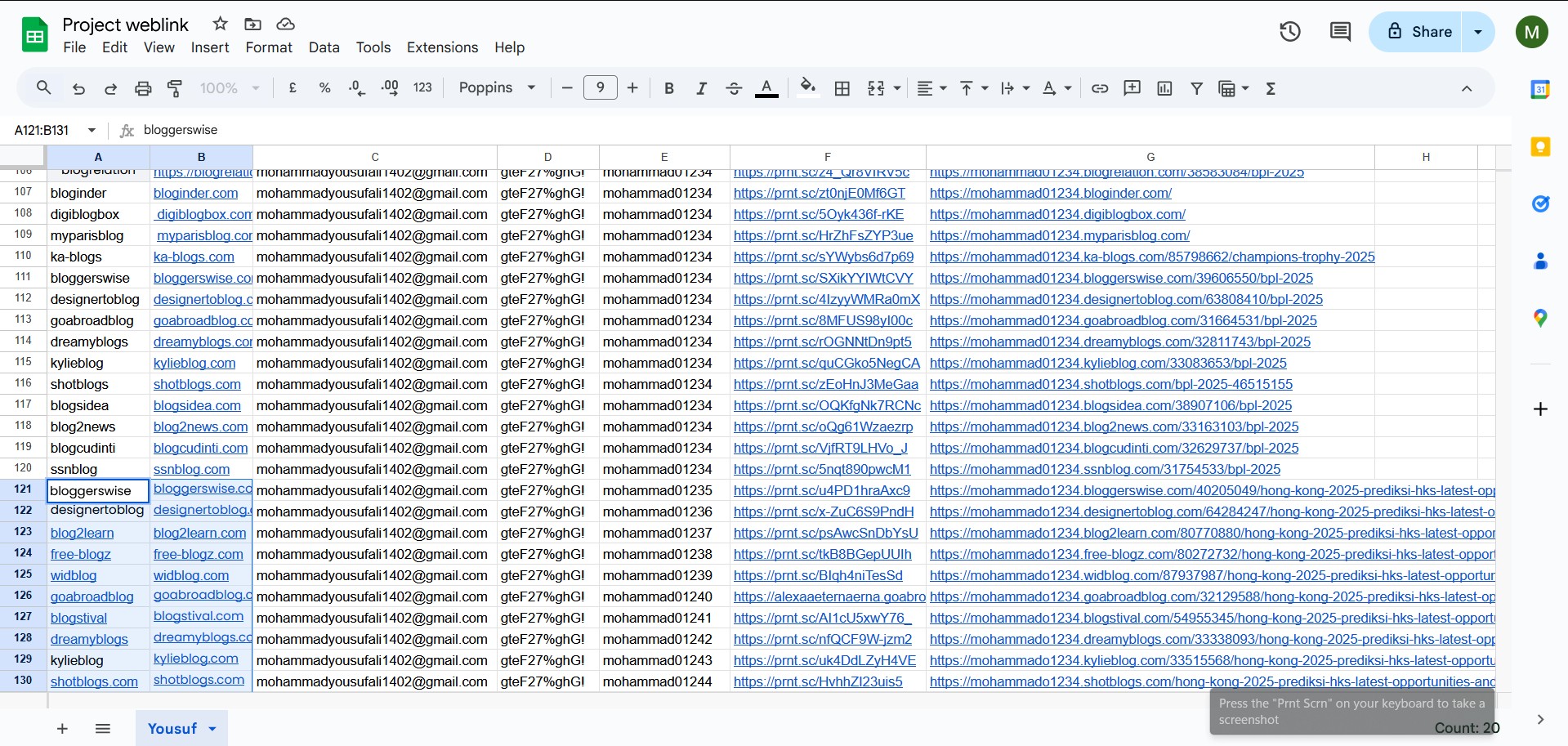Click the Undo icon in toolbar
This screenshot has width=1568, height=746.
(78, 88)
